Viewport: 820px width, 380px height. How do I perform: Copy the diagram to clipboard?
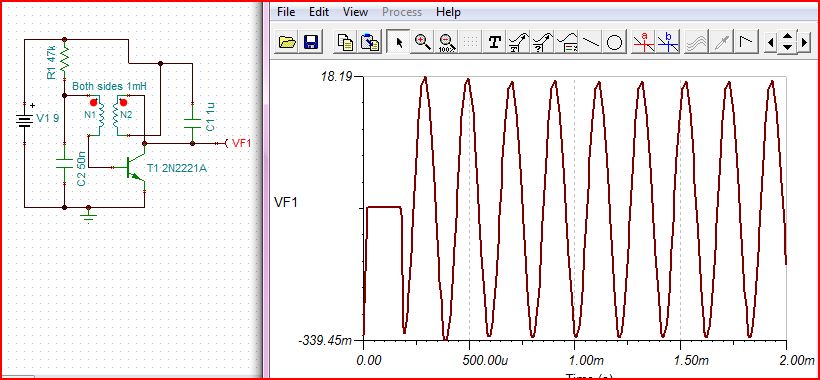click(x=346, y=42)
